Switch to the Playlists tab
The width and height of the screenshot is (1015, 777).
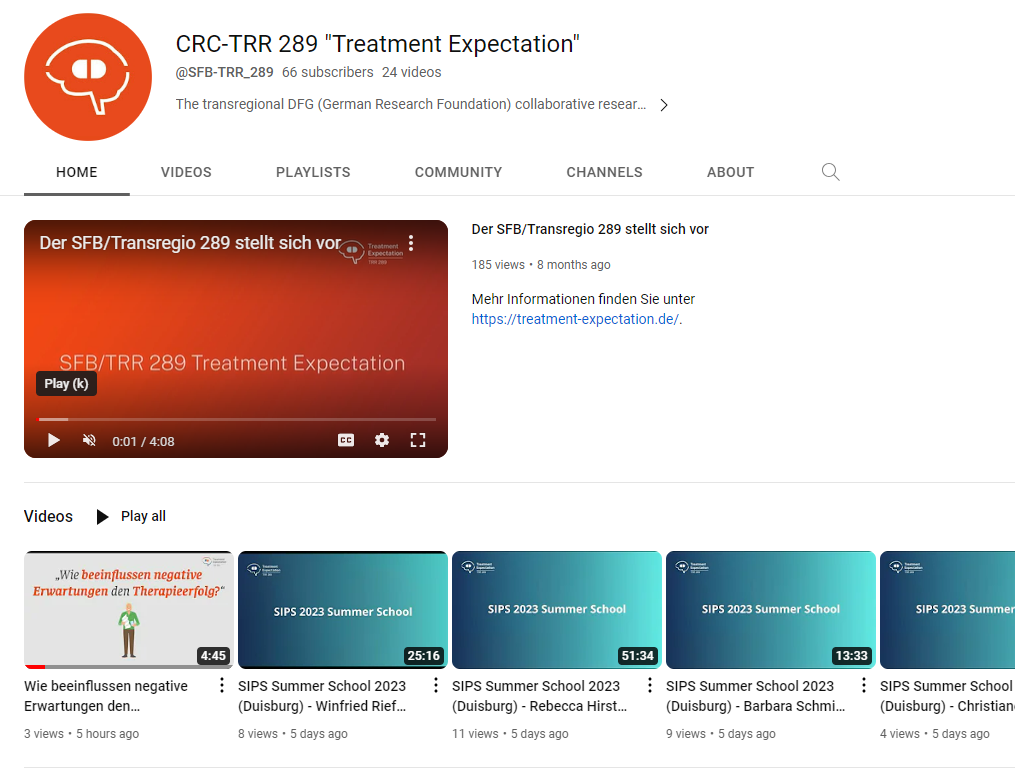click(313, 172)
